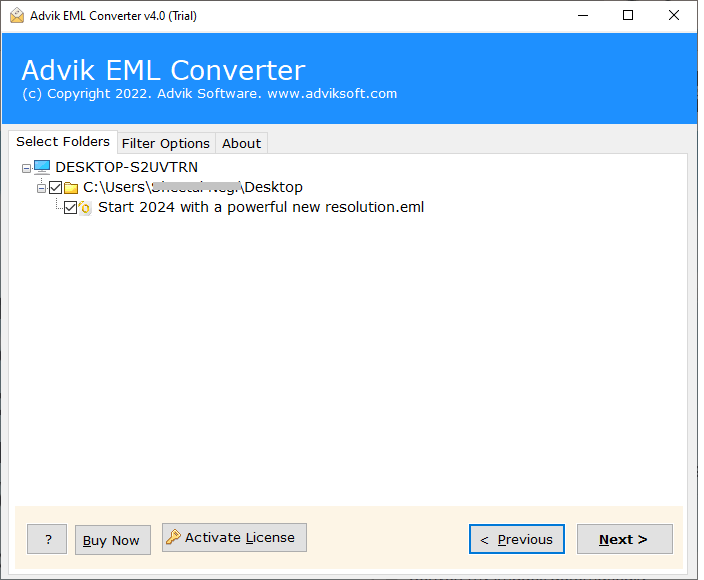Viewport: 704px width, 580px height.
Task: Proceed with the Next > button
Action: pyautogui.click(x=625, y=539)
